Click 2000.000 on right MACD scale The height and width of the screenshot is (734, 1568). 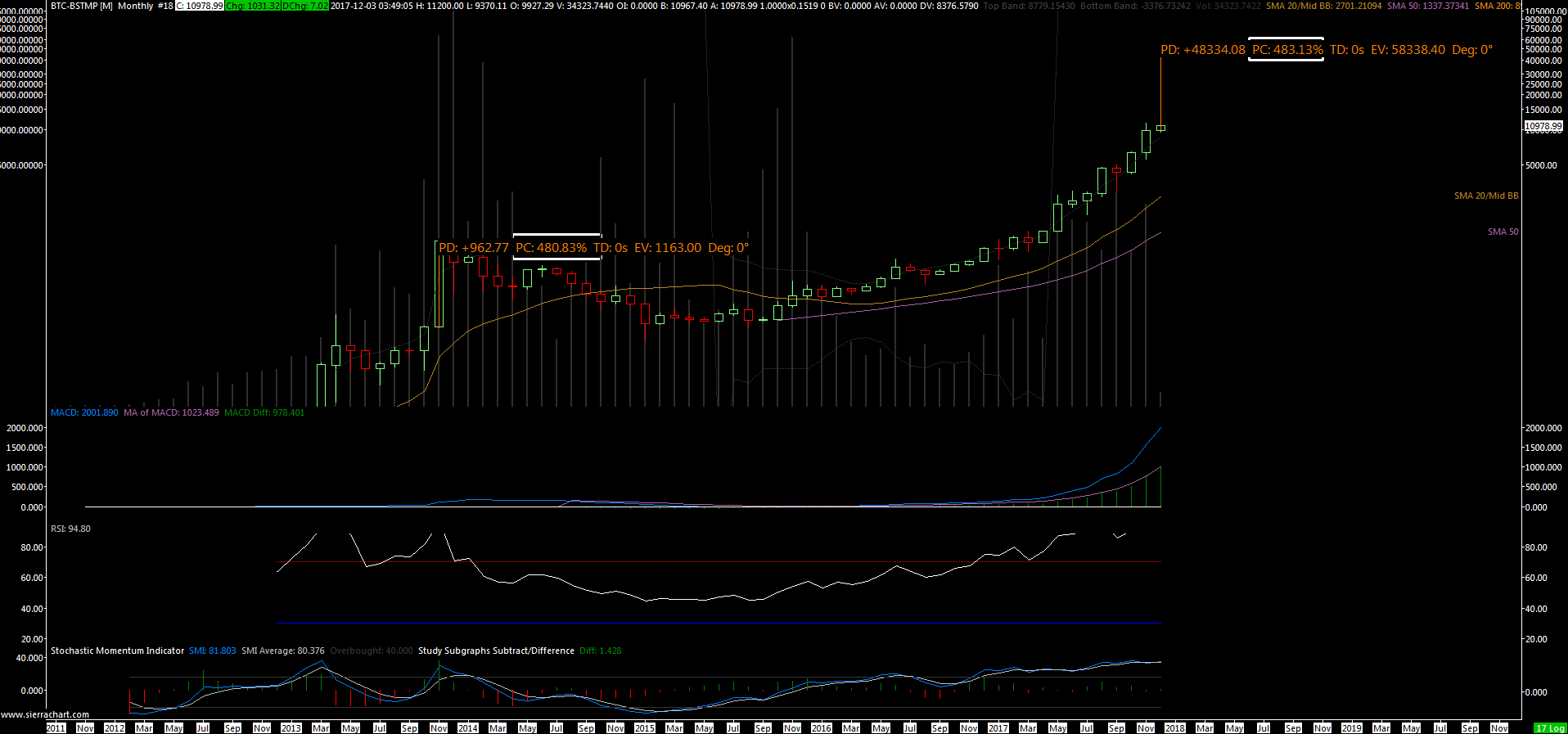(1543, 428)
